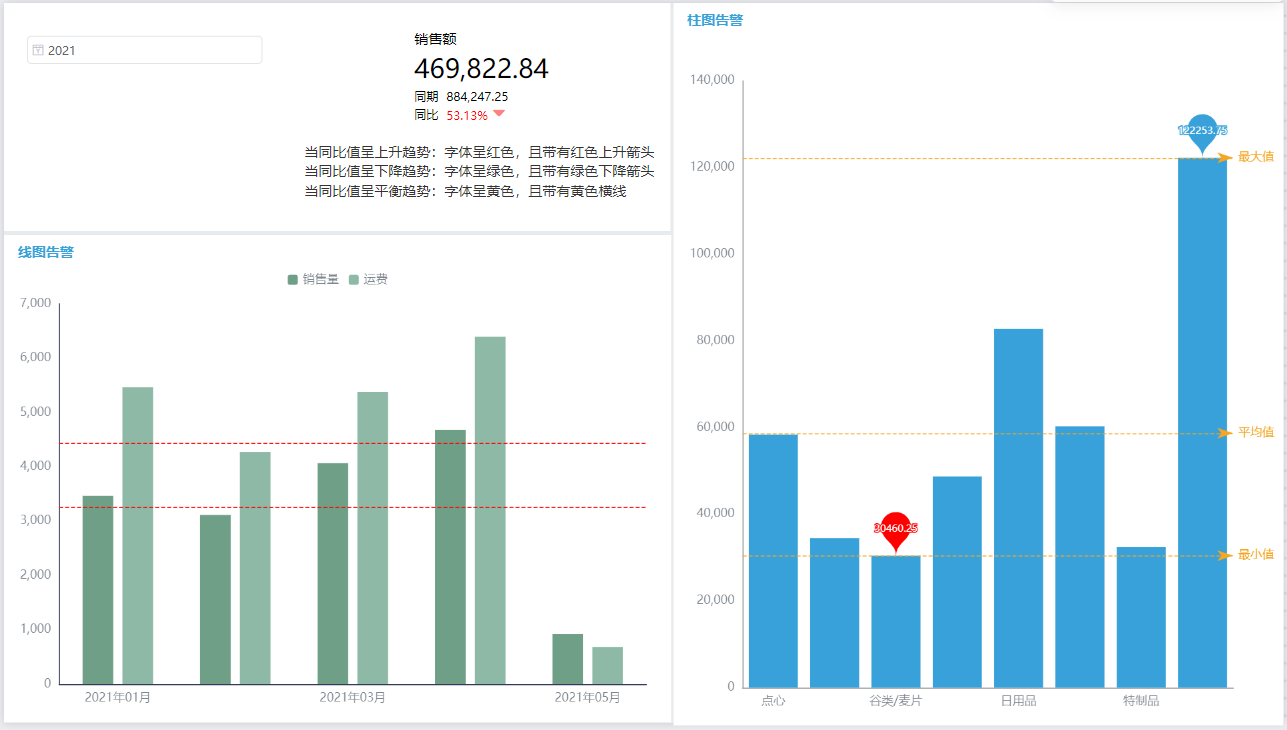Click the 2021年03月 x-axis label
The width and height of the screenshot is (1287, 730).
(x=353, y=697)
